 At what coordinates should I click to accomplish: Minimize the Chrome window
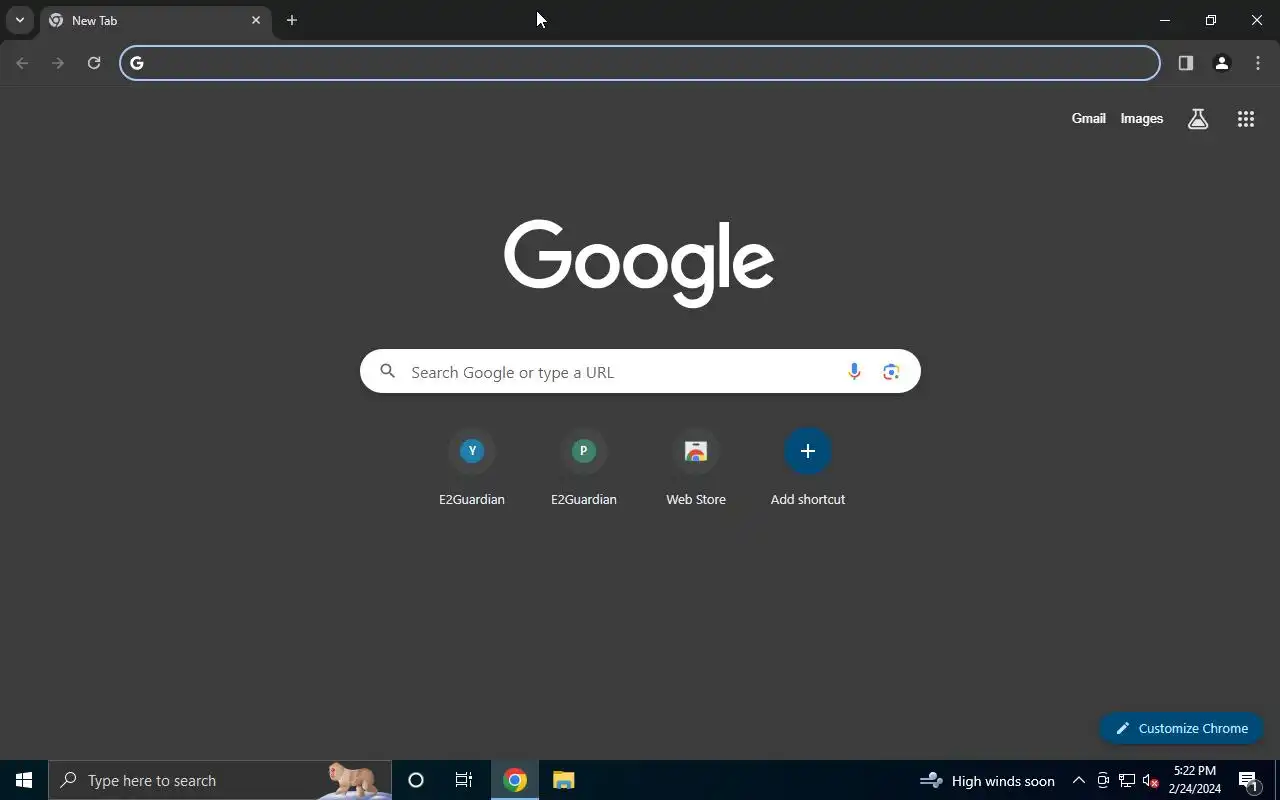(1164, 20)
